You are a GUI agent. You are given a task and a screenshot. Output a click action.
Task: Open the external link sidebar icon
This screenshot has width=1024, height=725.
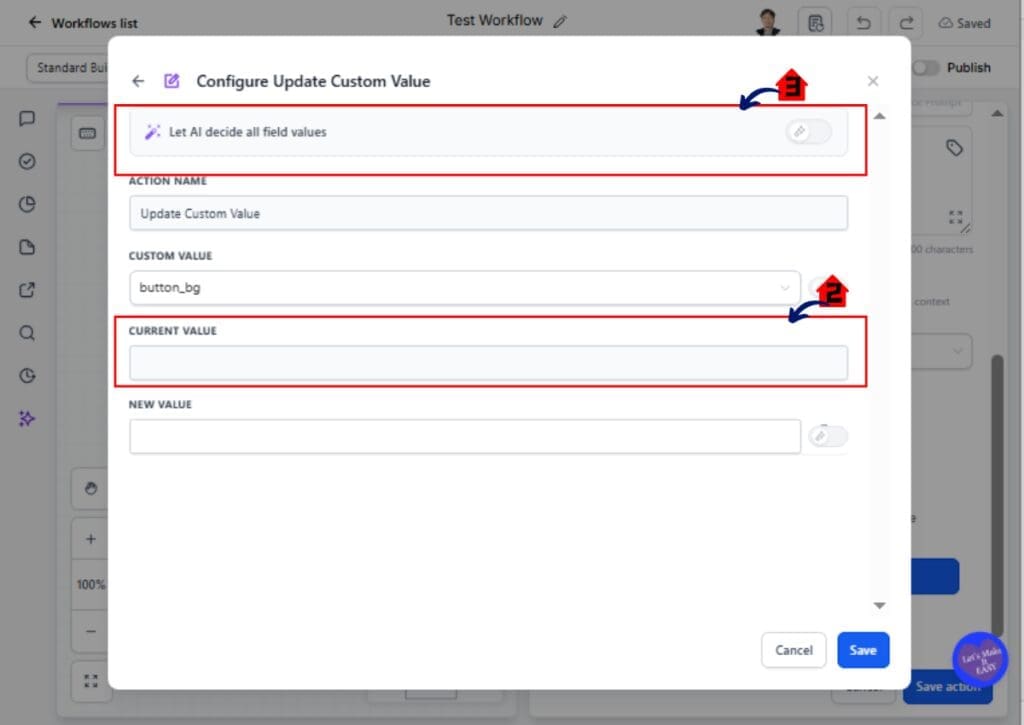(x=27, y=290)
